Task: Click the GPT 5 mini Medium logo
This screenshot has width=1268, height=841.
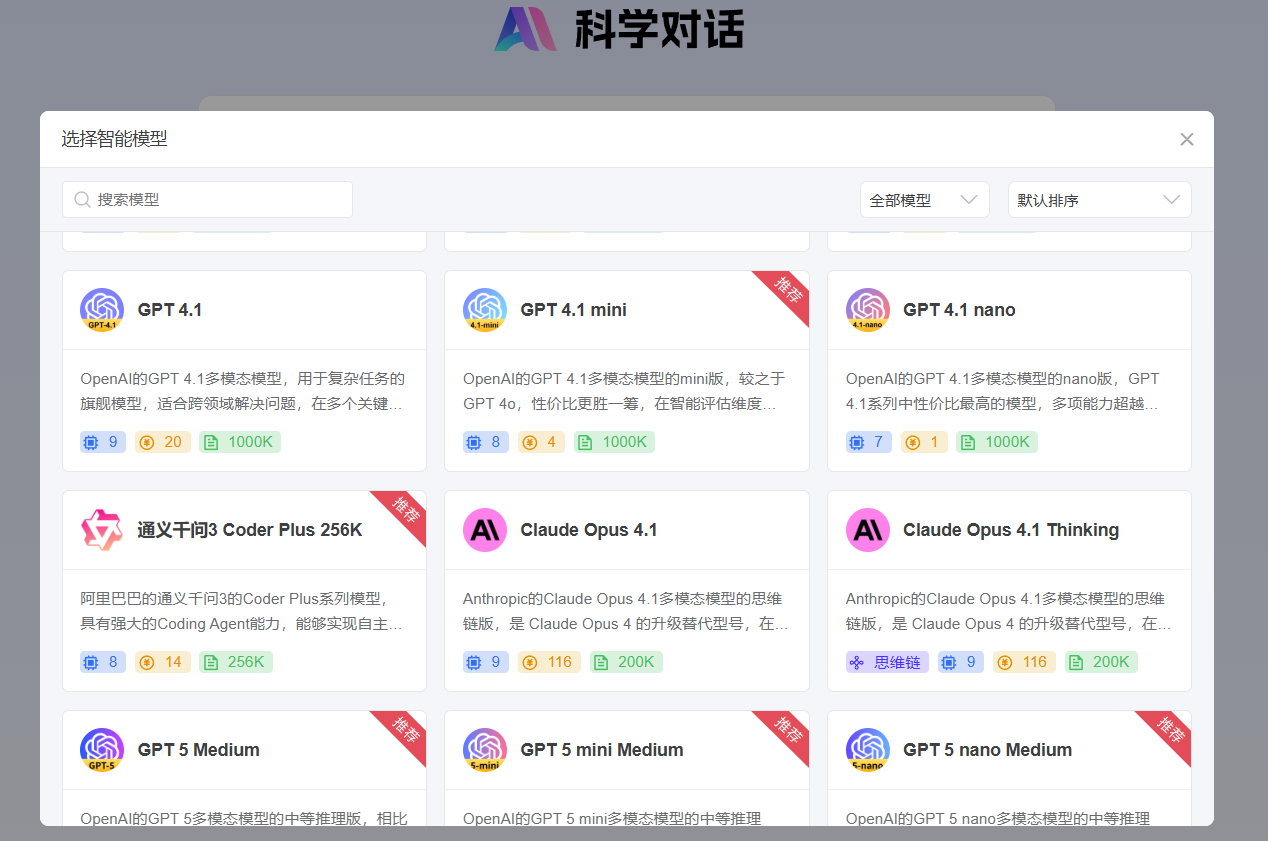Action: pyautogui.click(x=485, y=750)
